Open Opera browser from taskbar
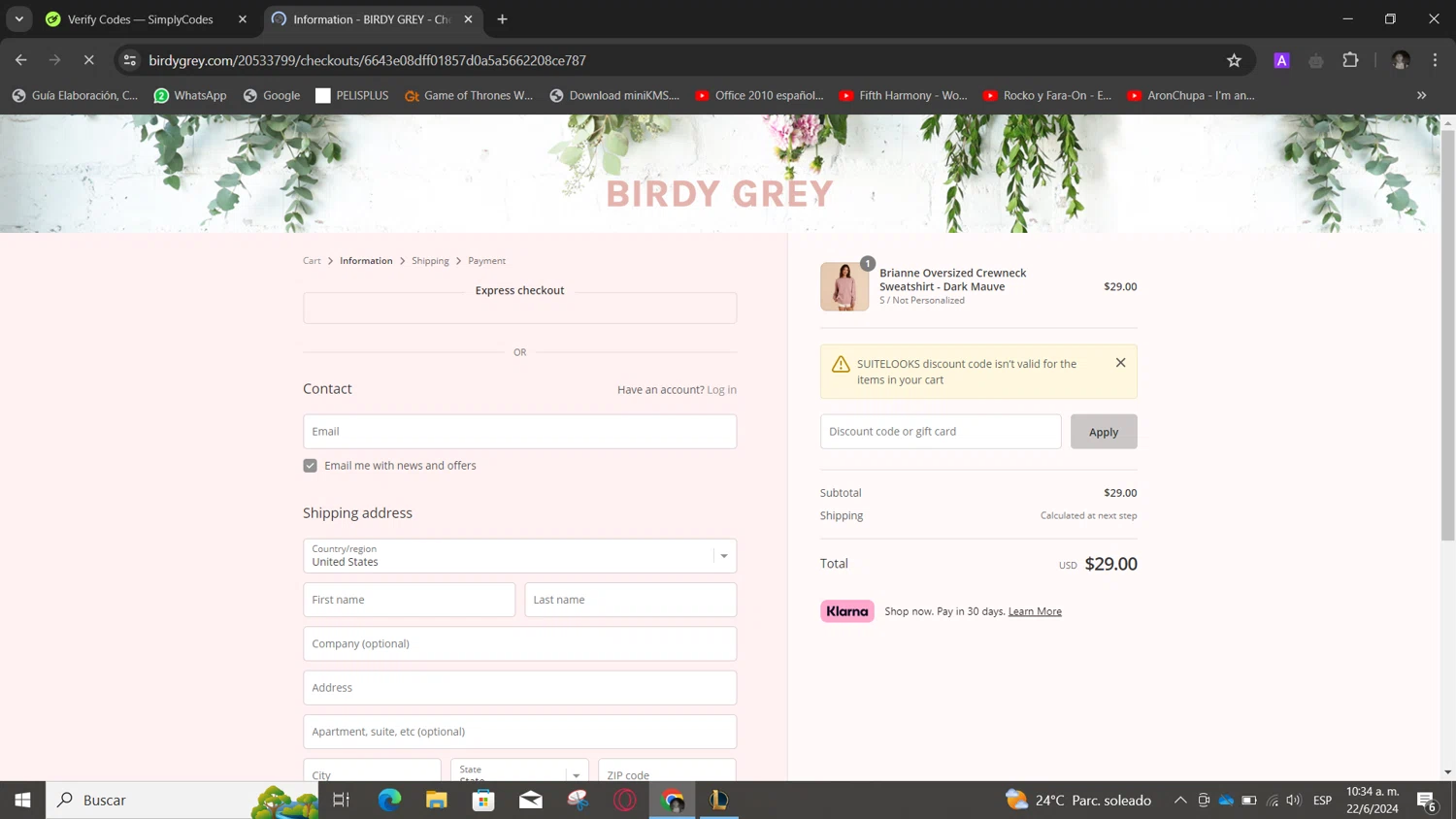Image resolution: width=1456 pixels, height=819 pixels. (625, 800)
